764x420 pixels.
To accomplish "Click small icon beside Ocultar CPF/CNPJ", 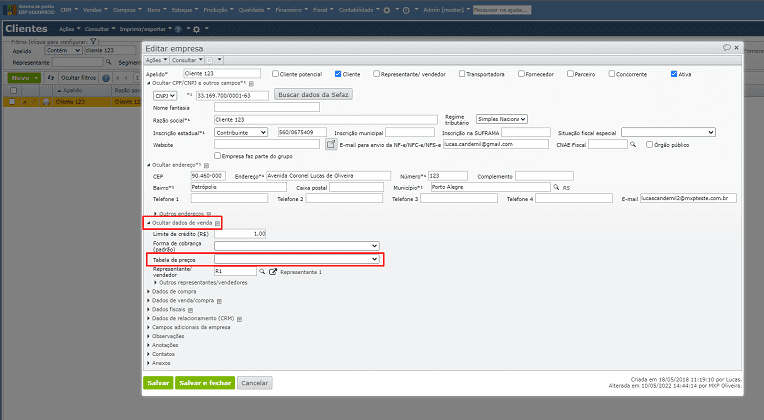I will (x=251, y=84).
